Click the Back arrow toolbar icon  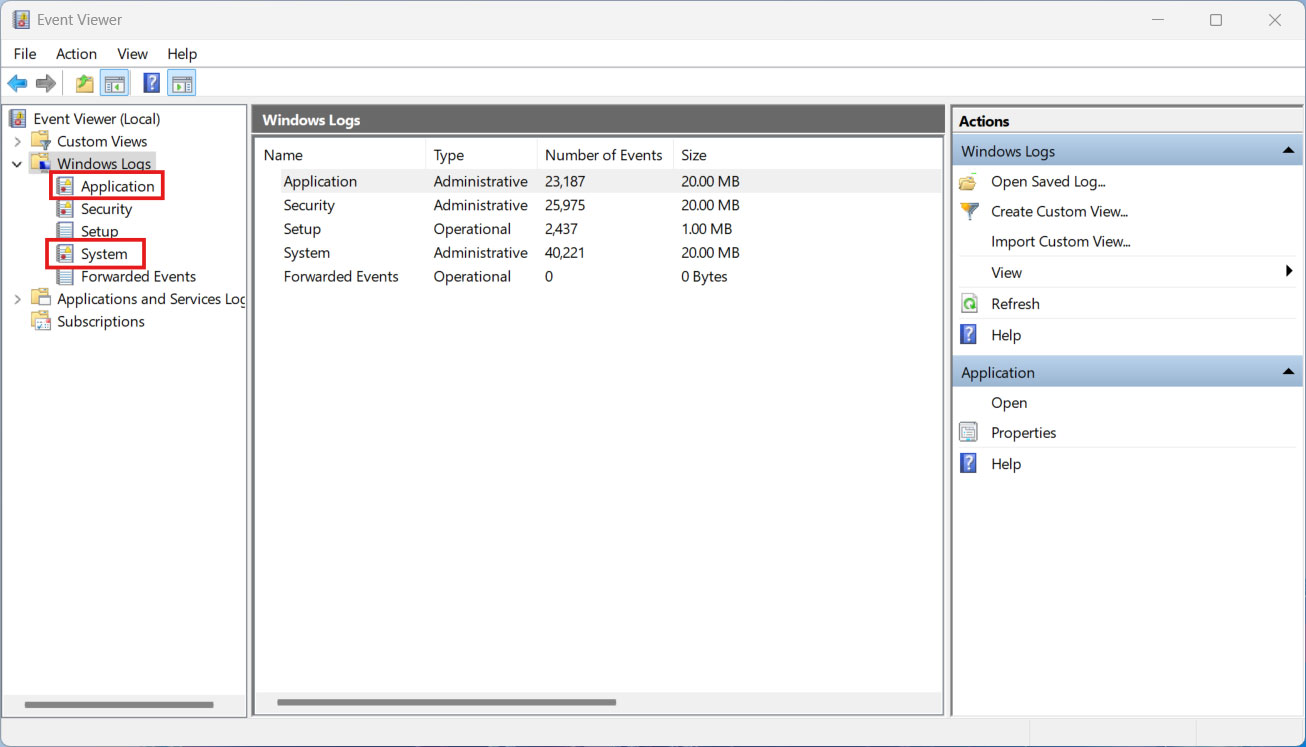17,84
